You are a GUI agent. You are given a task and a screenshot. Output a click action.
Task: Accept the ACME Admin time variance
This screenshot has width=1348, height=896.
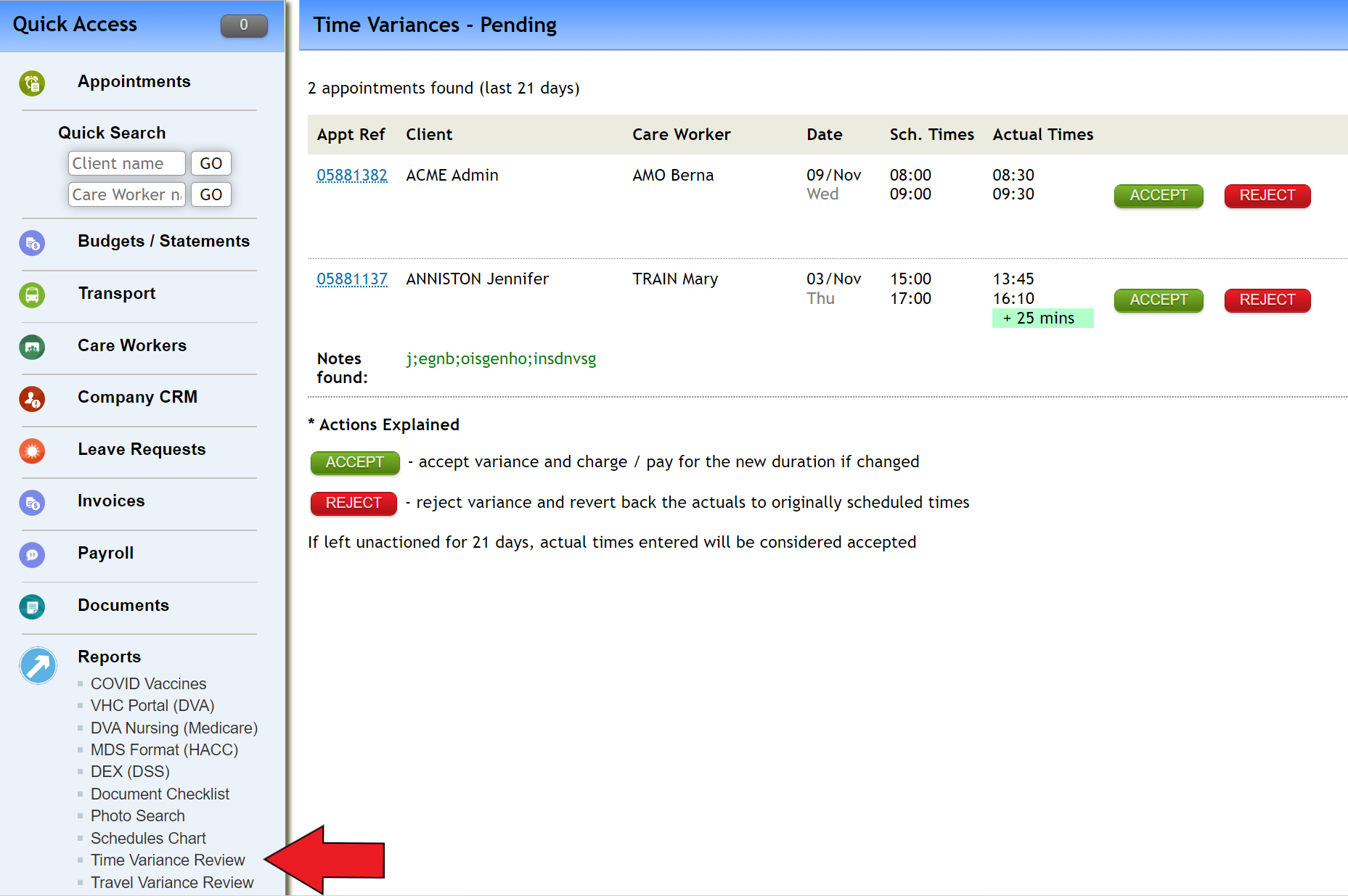[1158, 196]
